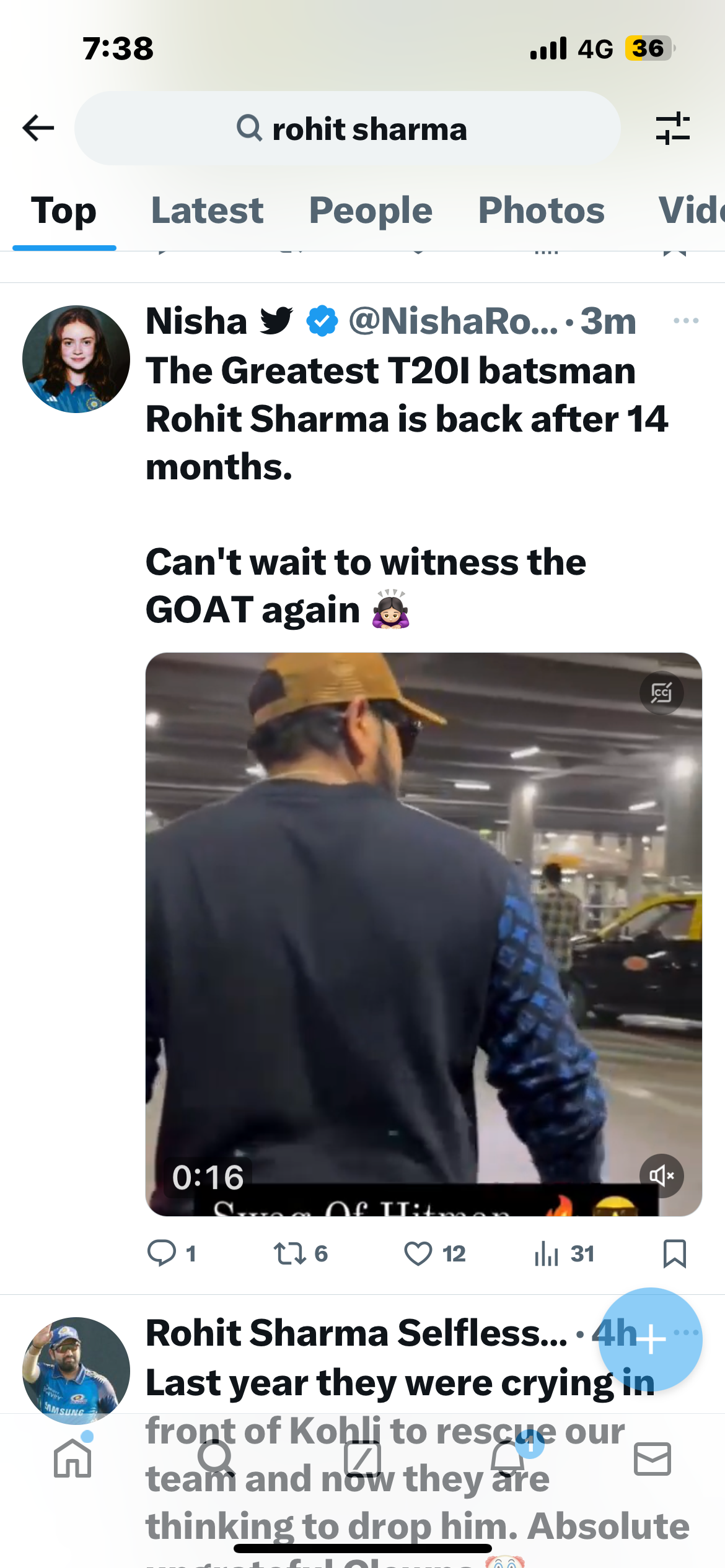The image size is (725, 1568).
Task: Switch to the Latest tab
Action: coord(208,211)
